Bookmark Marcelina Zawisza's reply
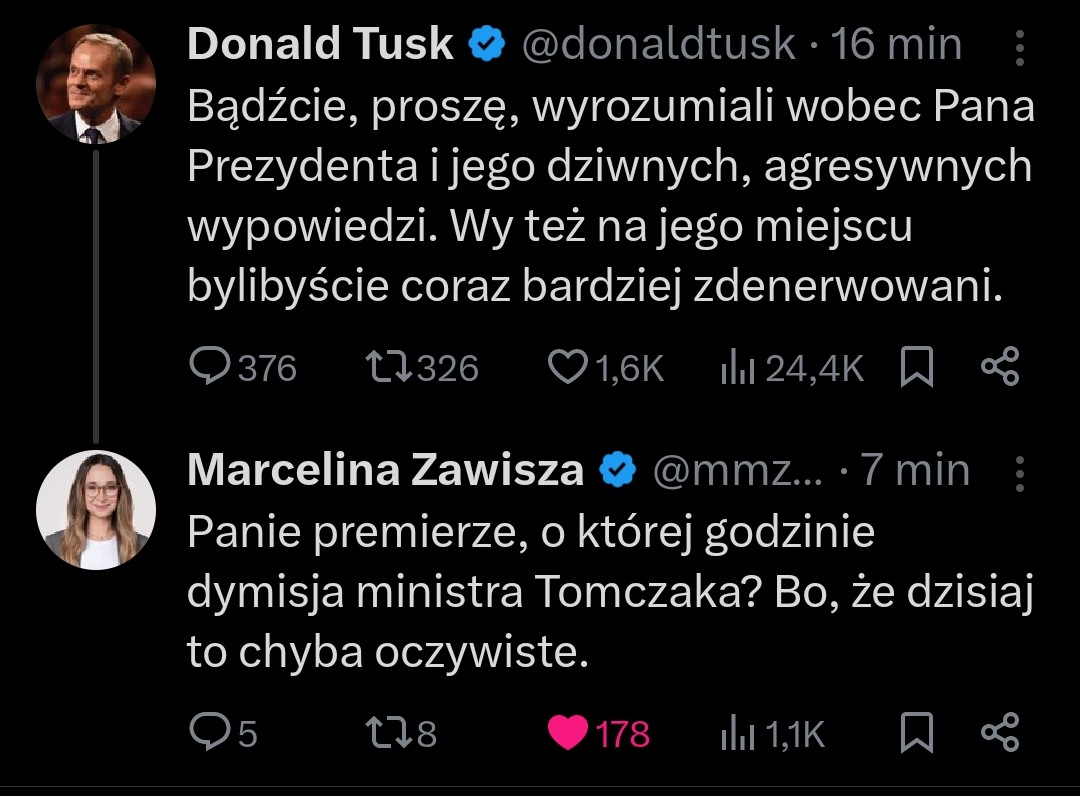The image size is (1080, 796). tap(917, 734)
